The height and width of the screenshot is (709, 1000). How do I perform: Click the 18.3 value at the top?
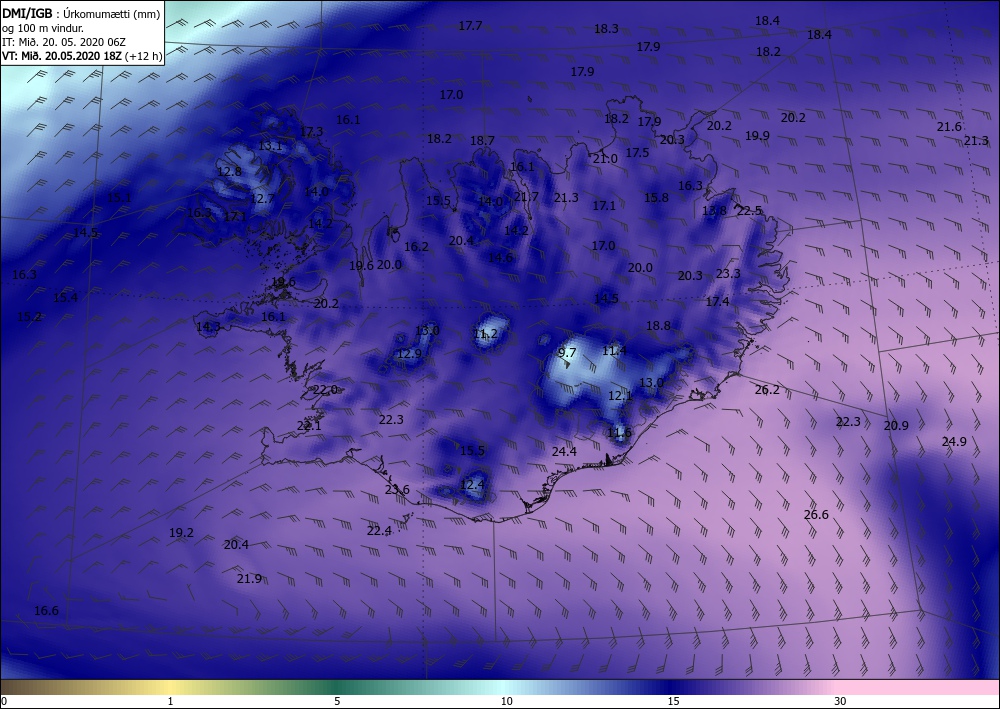(x=607, y=28)
